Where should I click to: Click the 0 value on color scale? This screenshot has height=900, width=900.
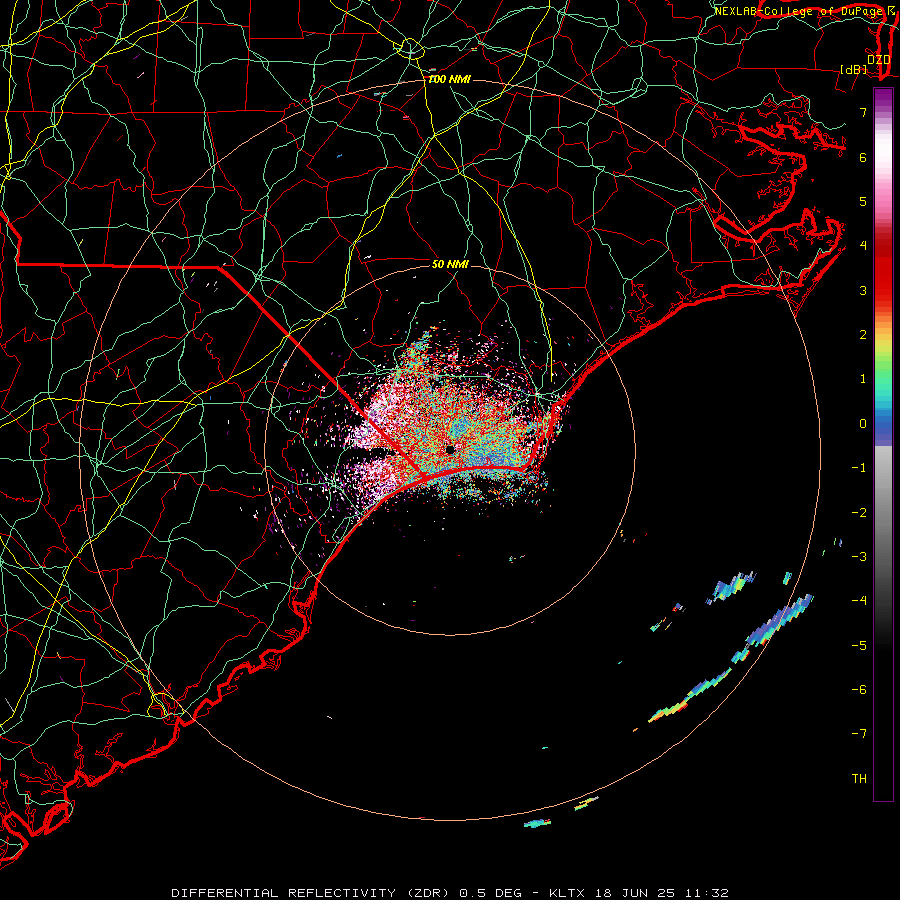863,424
